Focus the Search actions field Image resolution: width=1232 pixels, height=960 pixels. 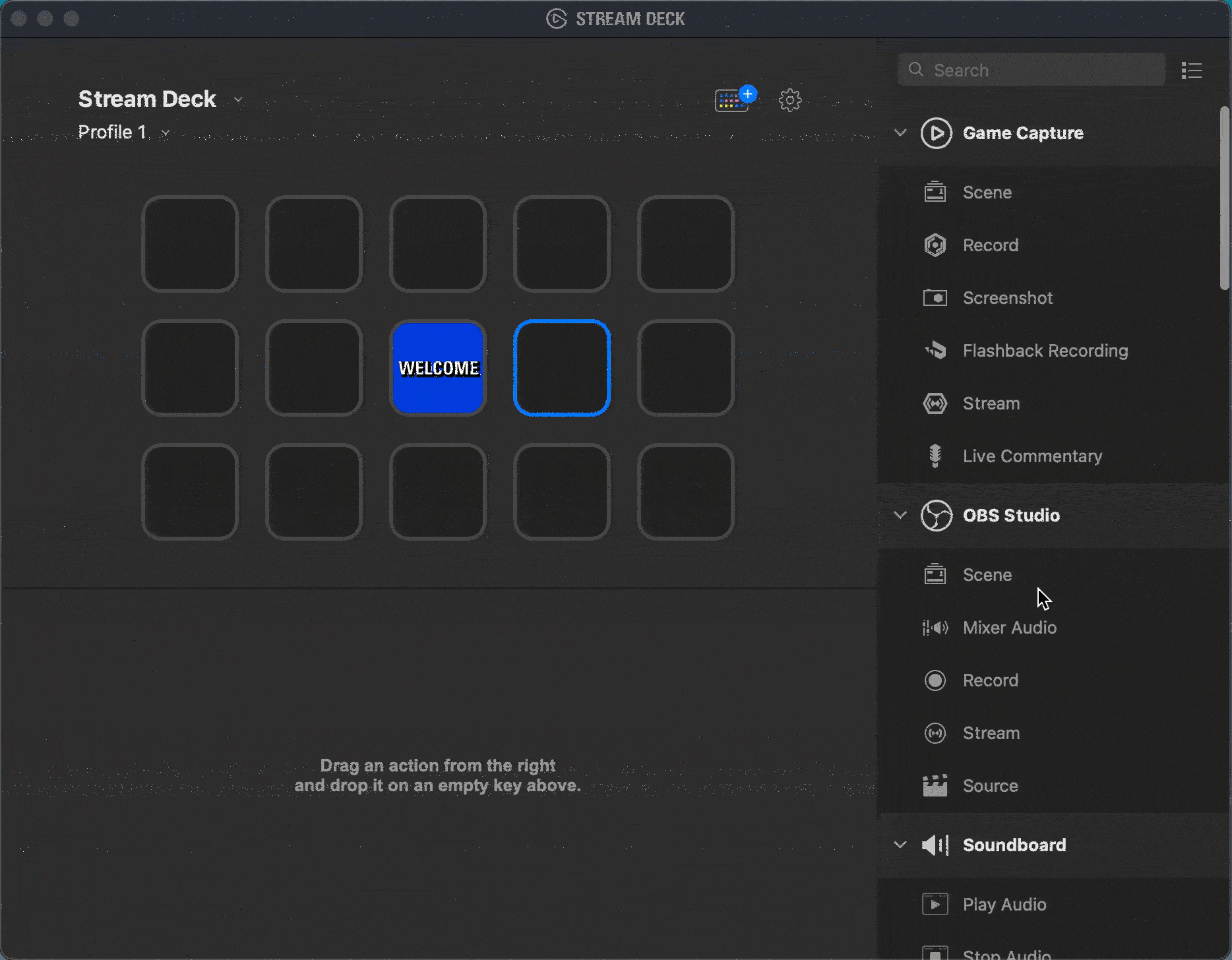point(1032,70)
